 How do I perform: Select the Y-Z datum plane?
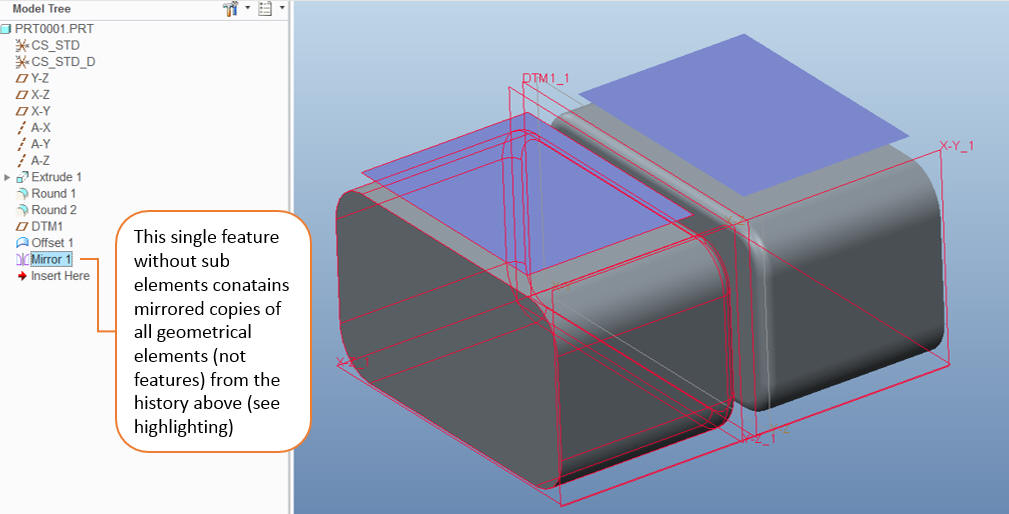40,78
